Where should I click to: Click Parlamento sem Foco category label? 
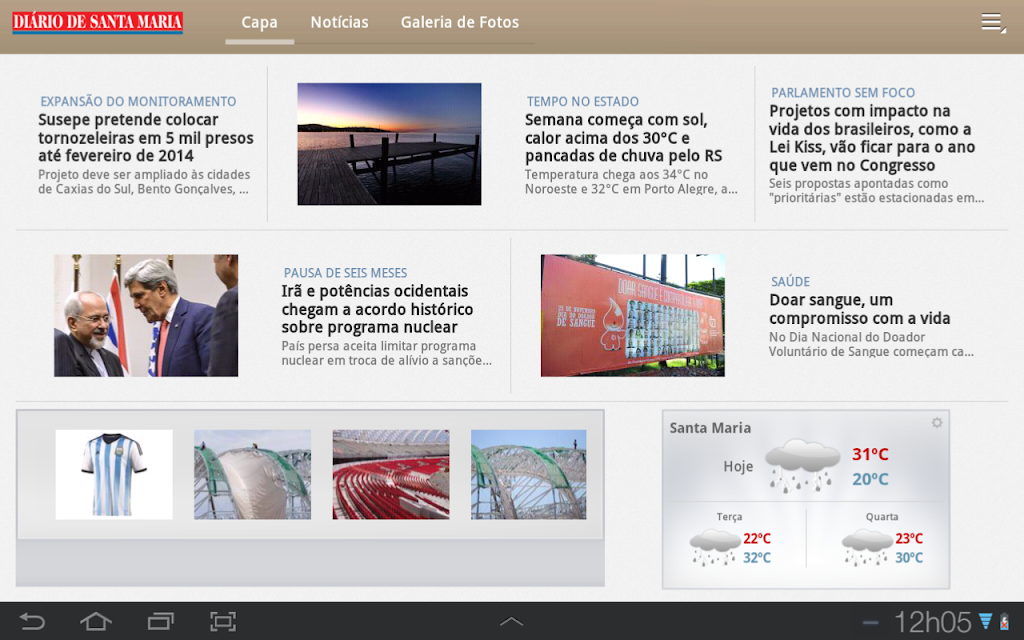(842, 93)
